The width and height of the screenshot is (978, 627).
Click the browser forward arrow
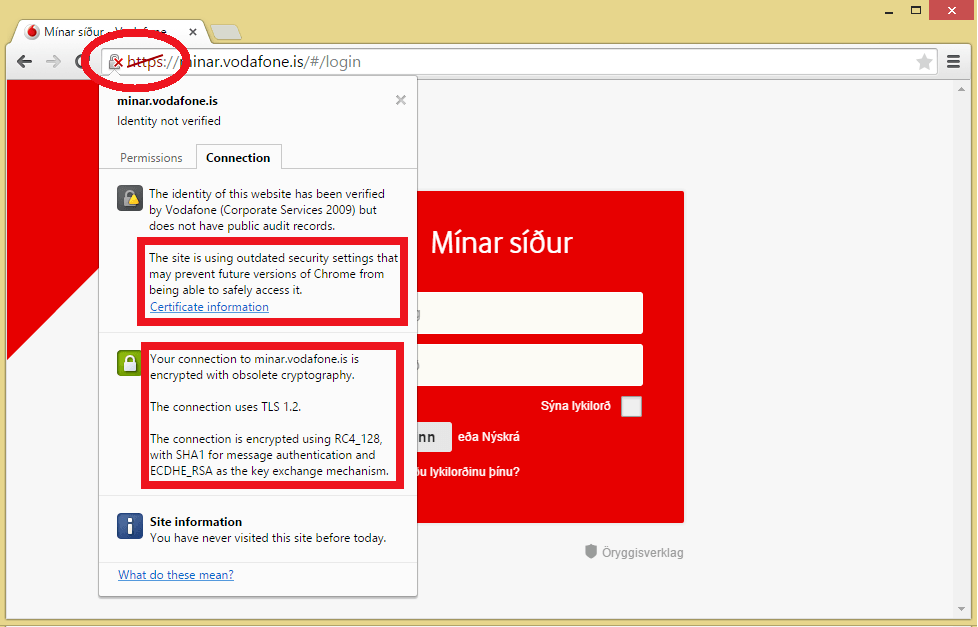54,62
